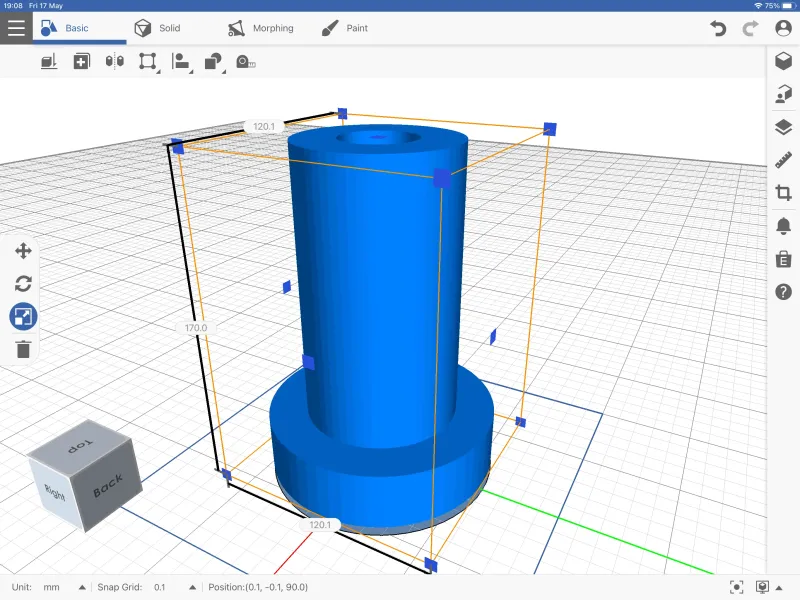
Task: Click the Position coordinates readout
Action: (x=258, y=587)
